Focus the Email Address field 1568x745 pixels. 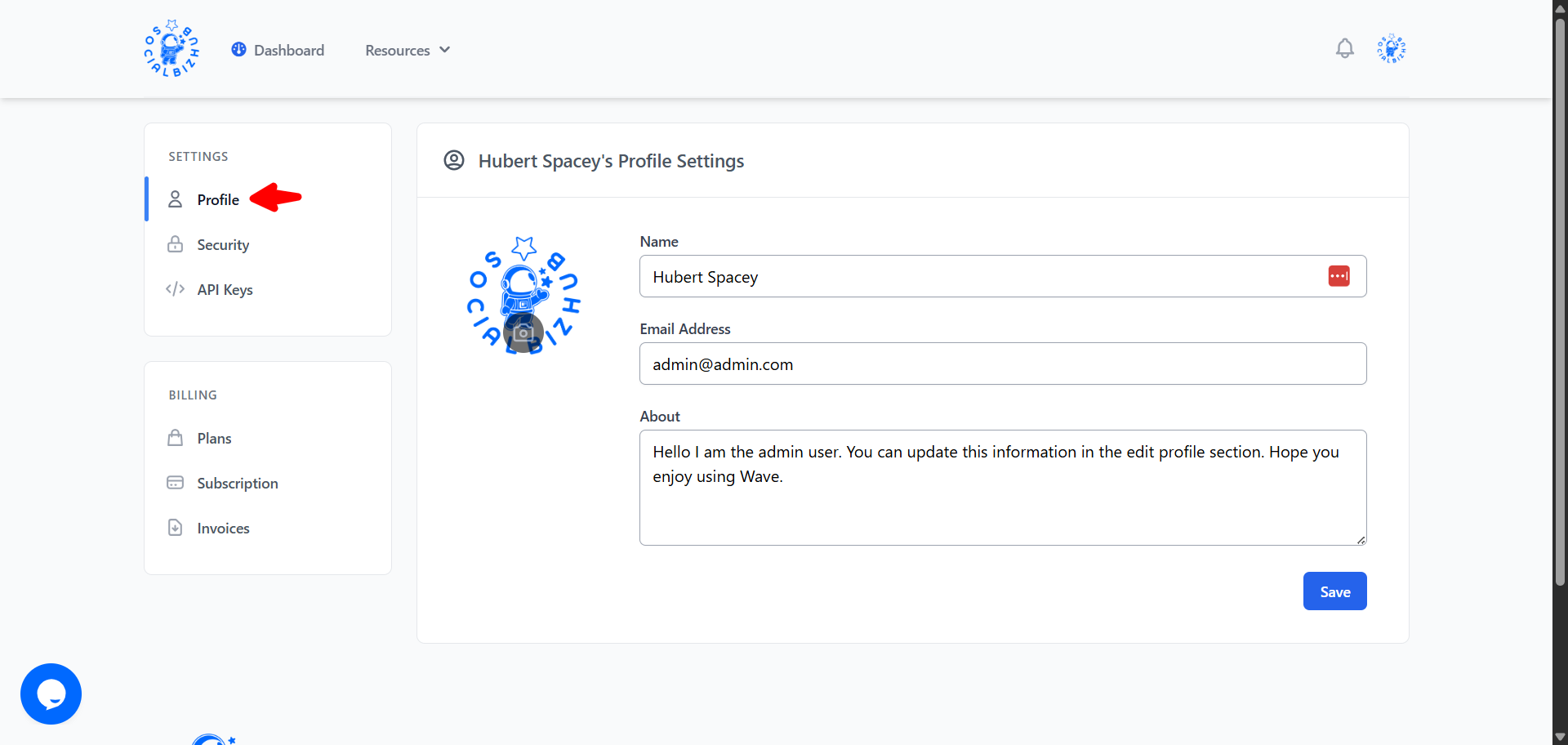[x=1003, y=364]
